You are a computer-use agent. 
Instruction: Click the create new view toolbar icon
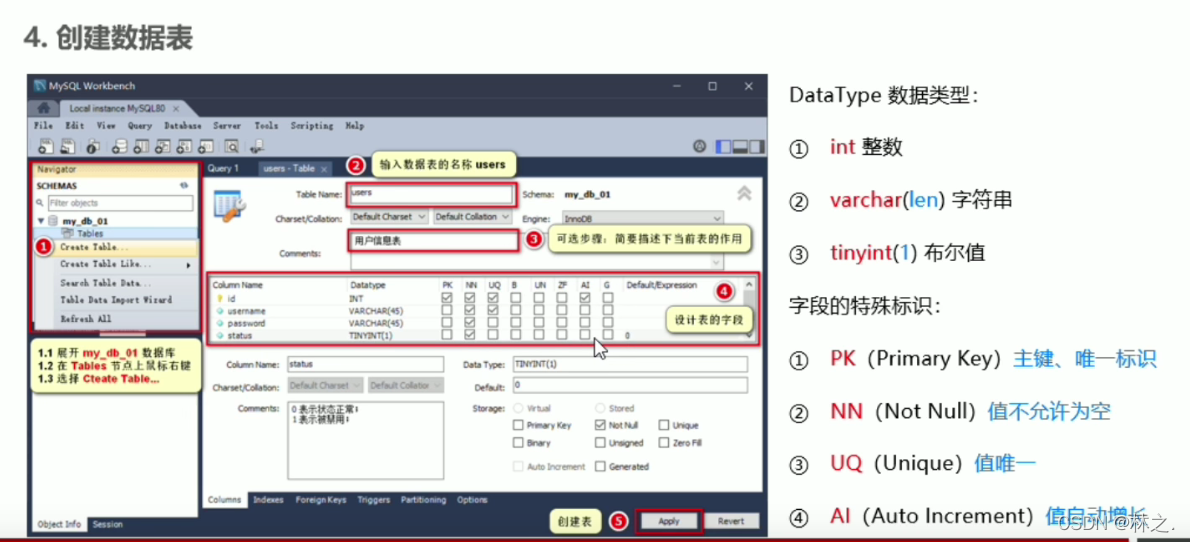(162, 147)
